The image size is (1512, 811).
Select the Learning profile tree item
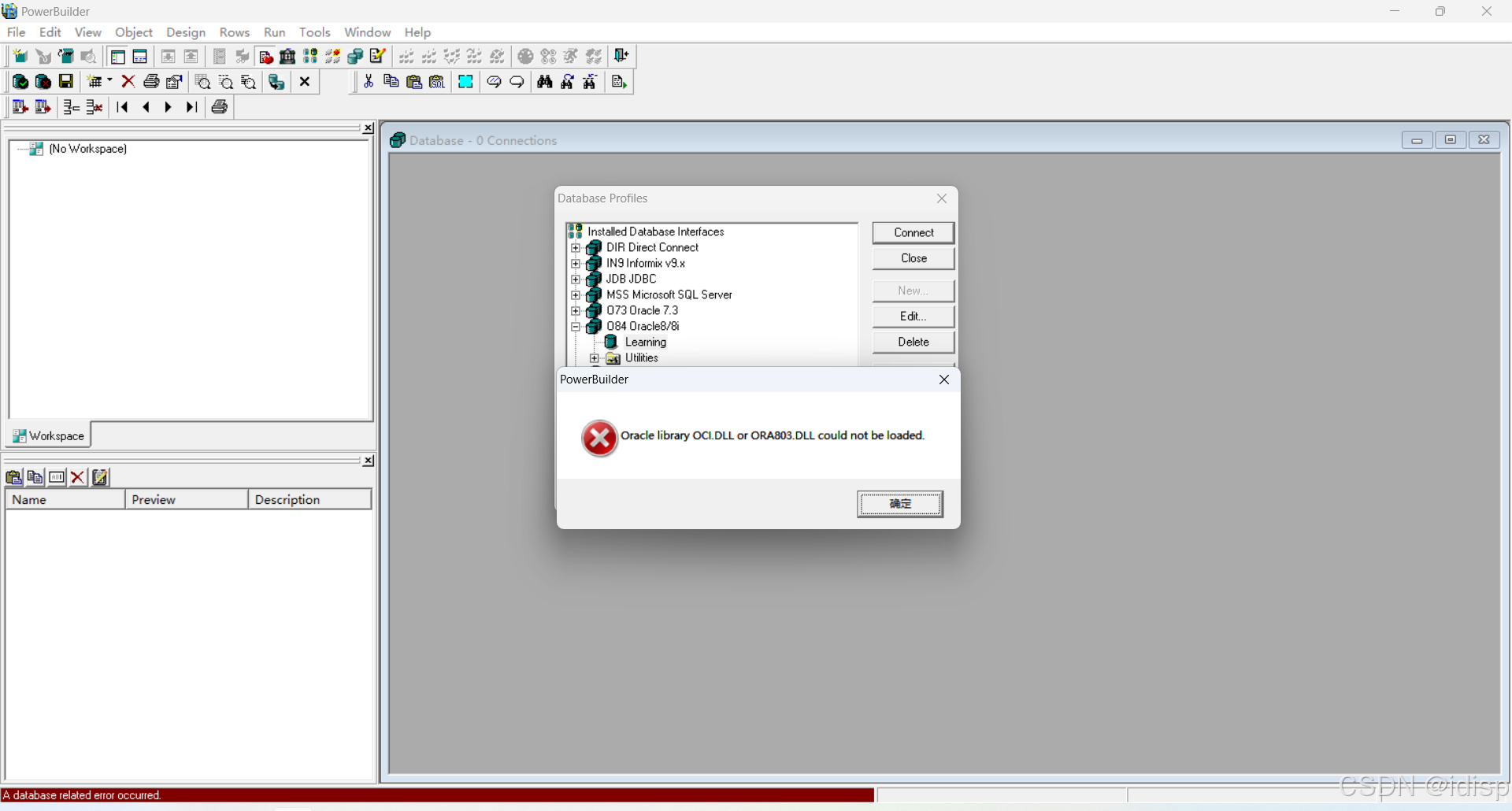click(x=646, y=342)
